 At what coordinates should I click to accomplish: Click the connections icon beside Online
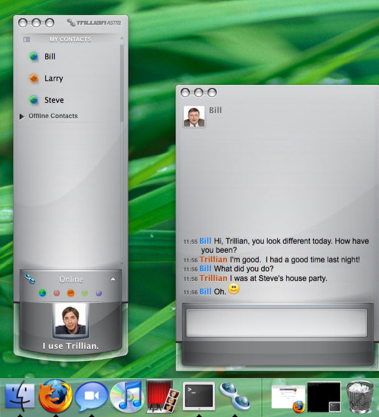click(x=30, y=279)
